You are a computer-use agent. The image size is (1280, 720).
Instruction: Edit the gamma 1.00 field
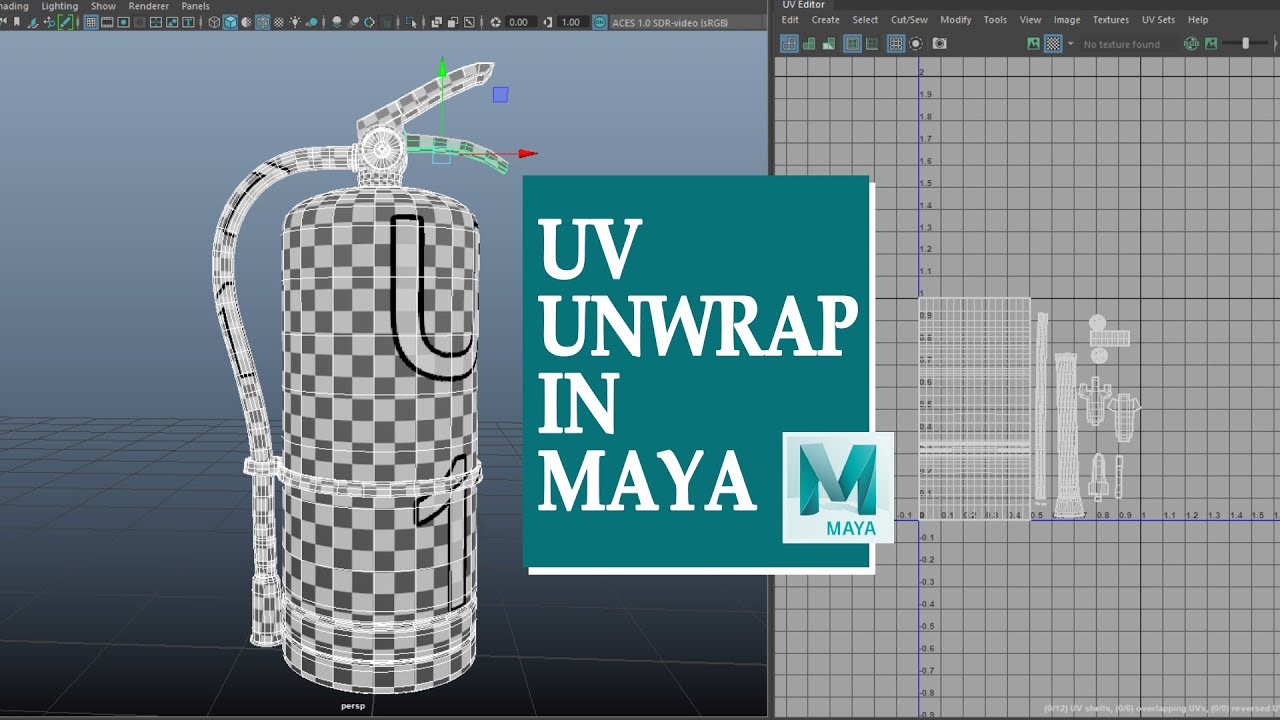coord(572,22)
